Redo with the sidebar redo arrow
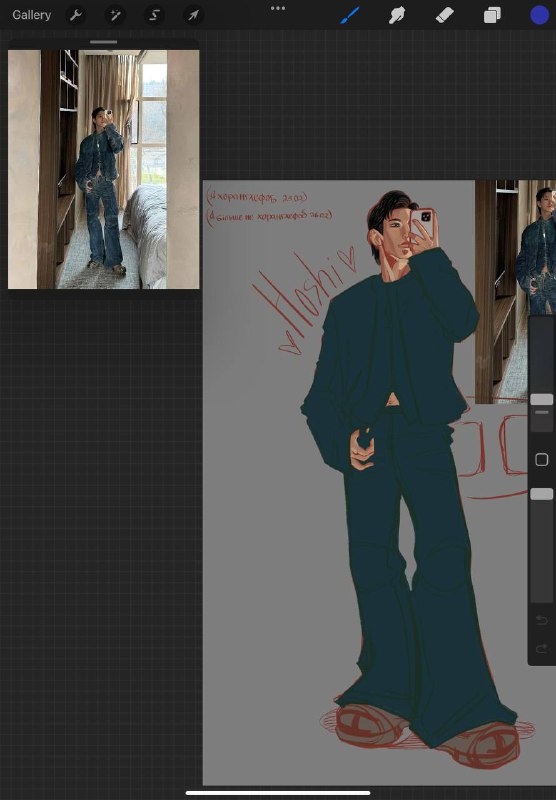 pos(542,649)
